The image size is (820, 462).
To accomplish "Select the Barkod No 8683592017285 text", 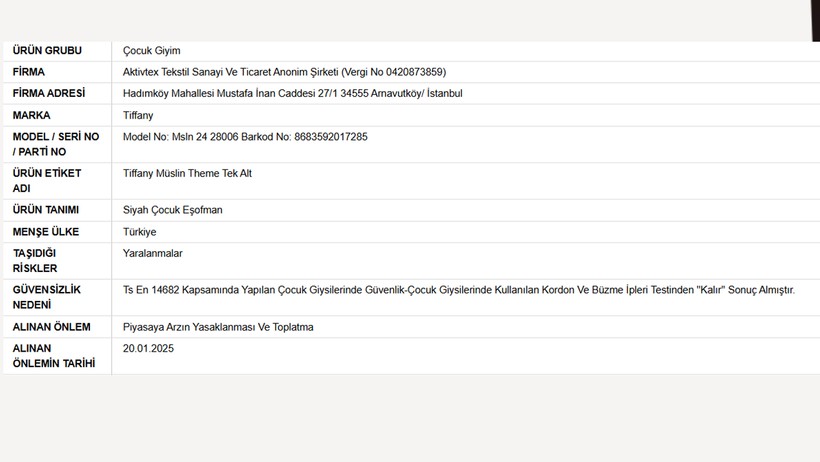I will pos(304,137).
